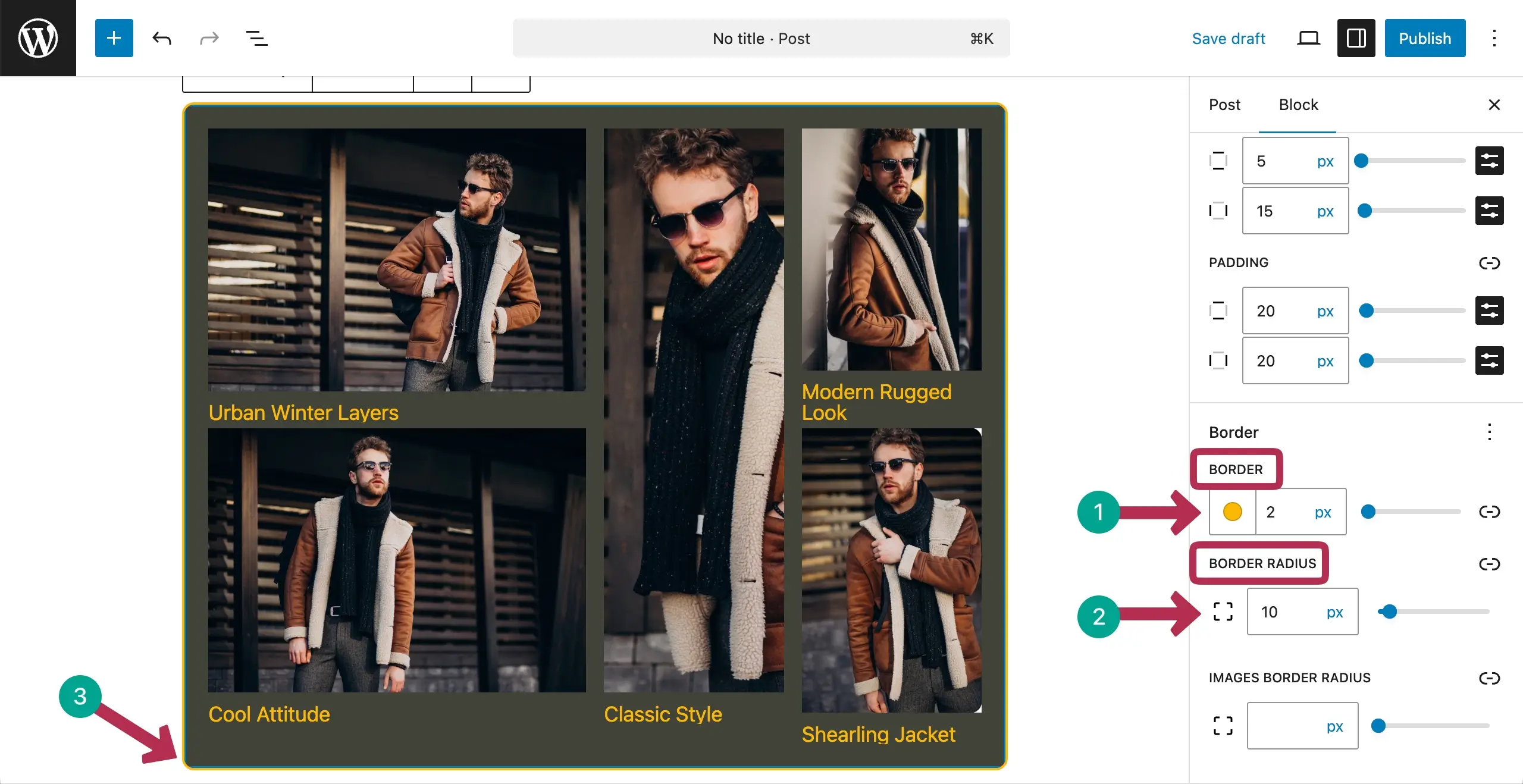Open the preview view icon
1523x784 pixels.
[x=1308, y=38]
